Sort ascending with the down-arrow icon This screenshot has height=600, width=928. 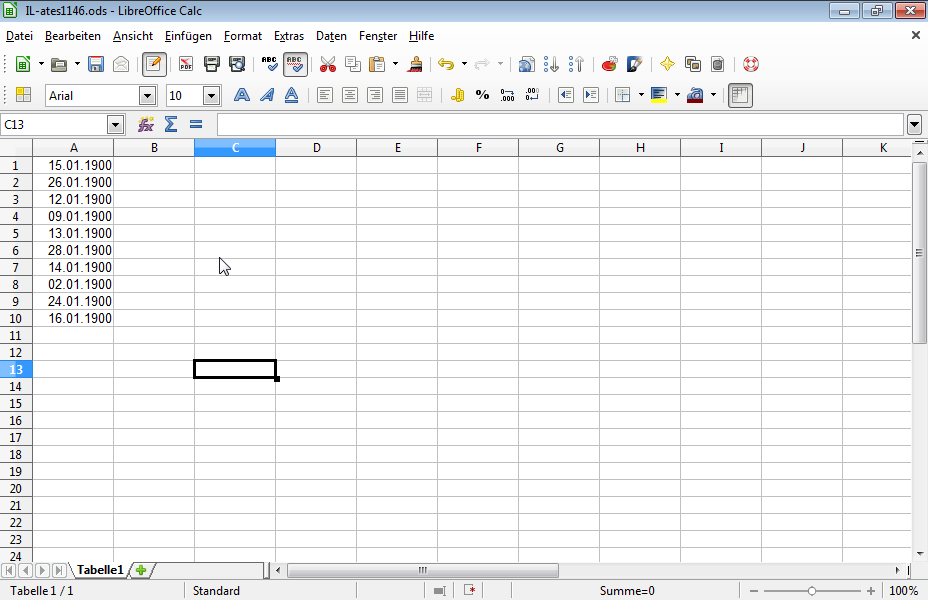coord(551,64)
